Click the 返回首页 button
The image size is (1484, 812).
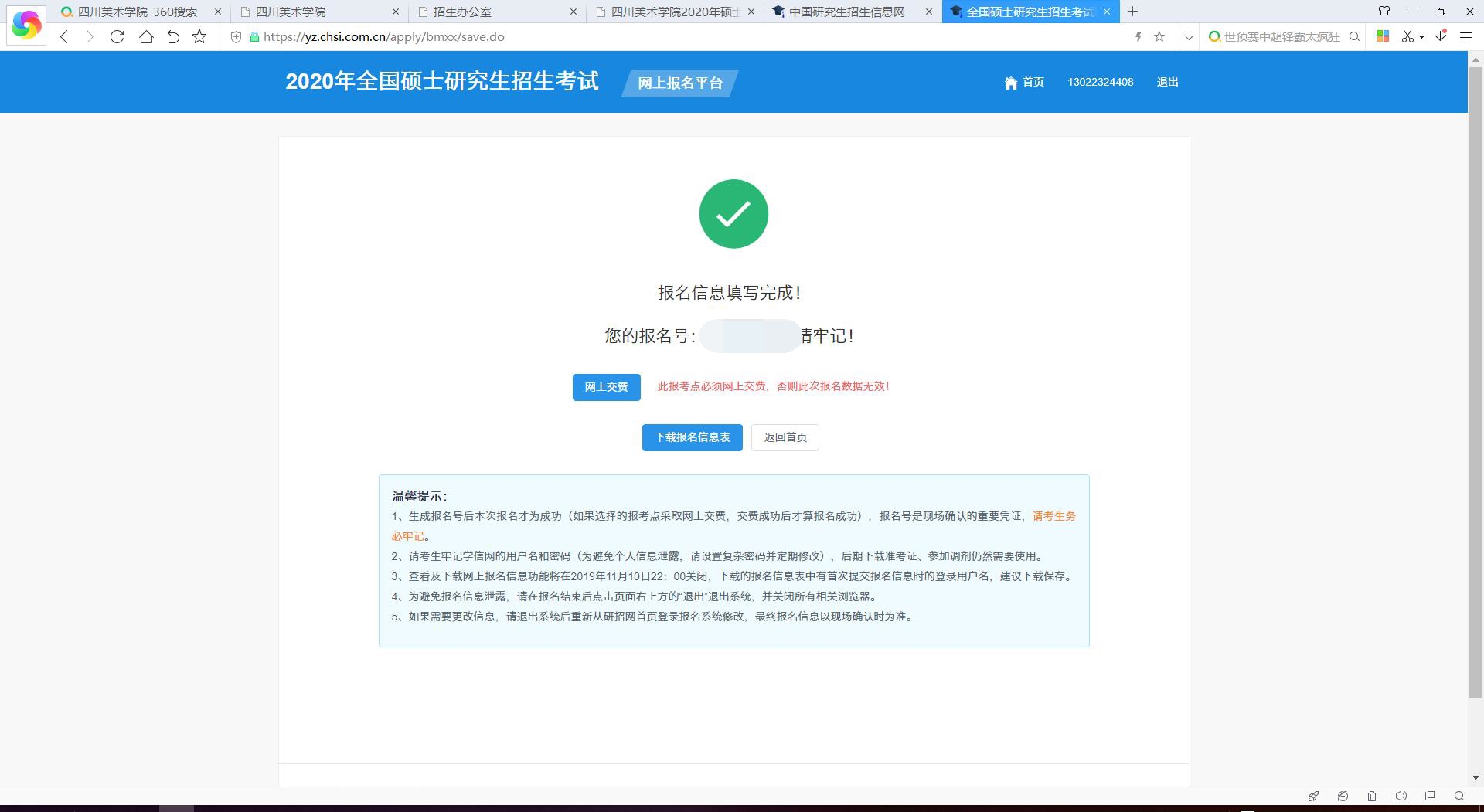tap(785, 437)
